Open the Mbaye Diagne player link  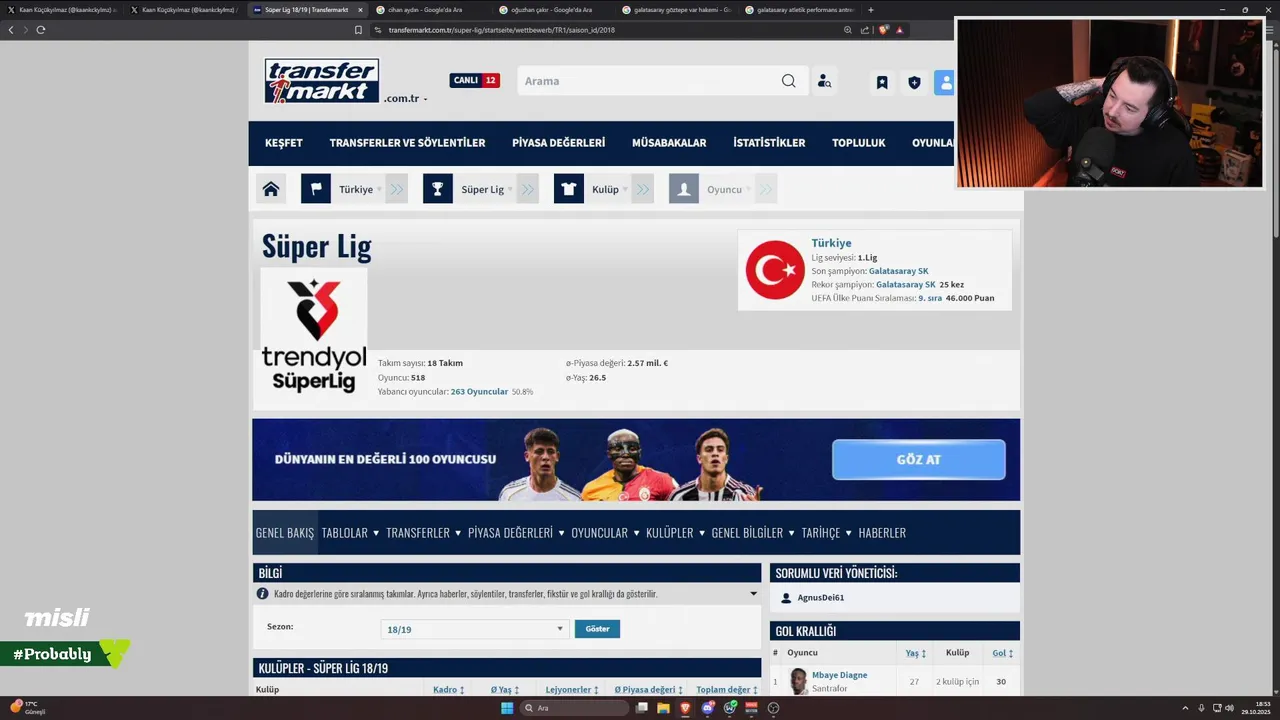pos(839,675)
